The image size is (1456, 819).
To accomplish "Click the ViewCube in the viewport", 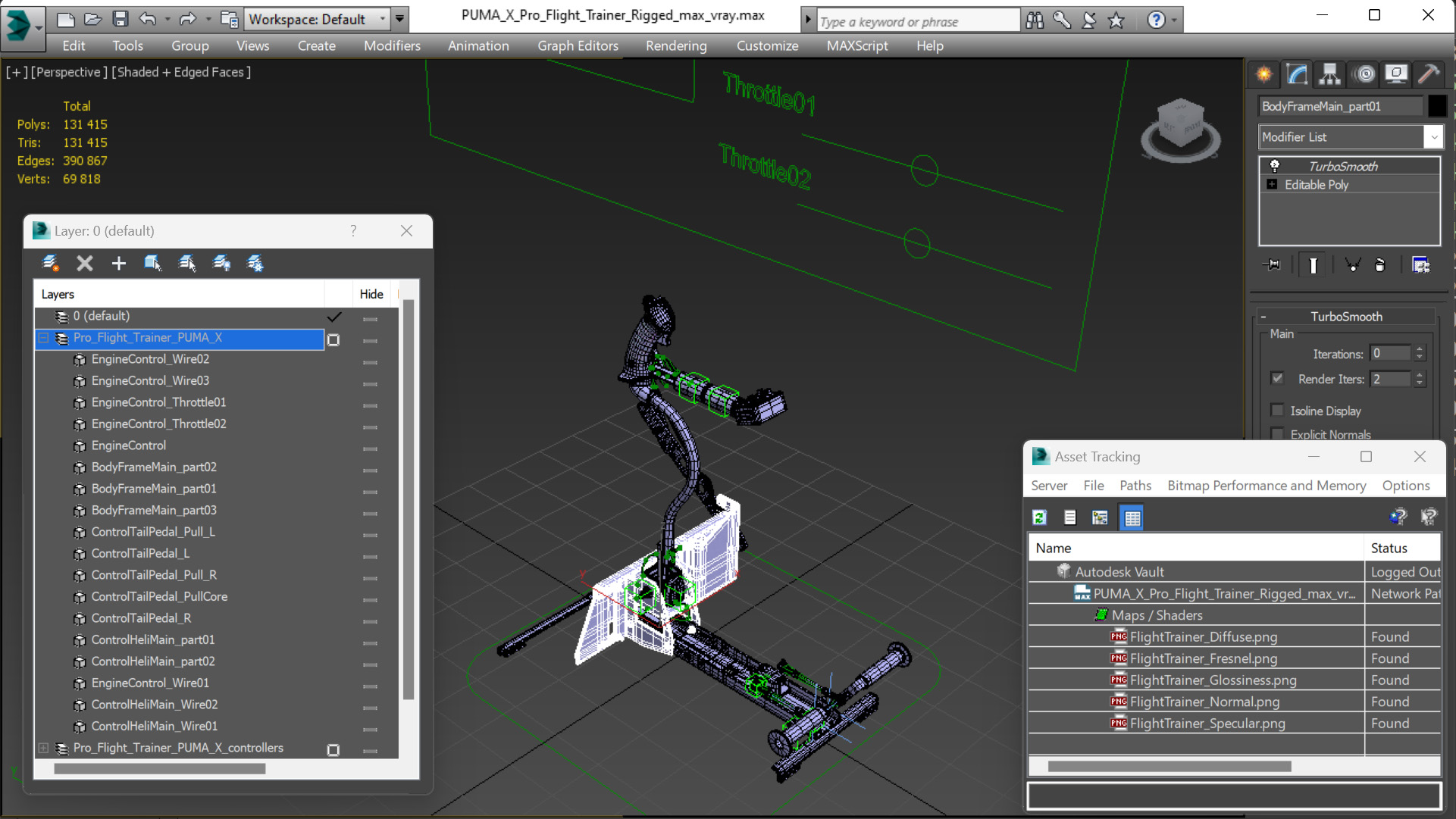I will tap(1180, 129).
